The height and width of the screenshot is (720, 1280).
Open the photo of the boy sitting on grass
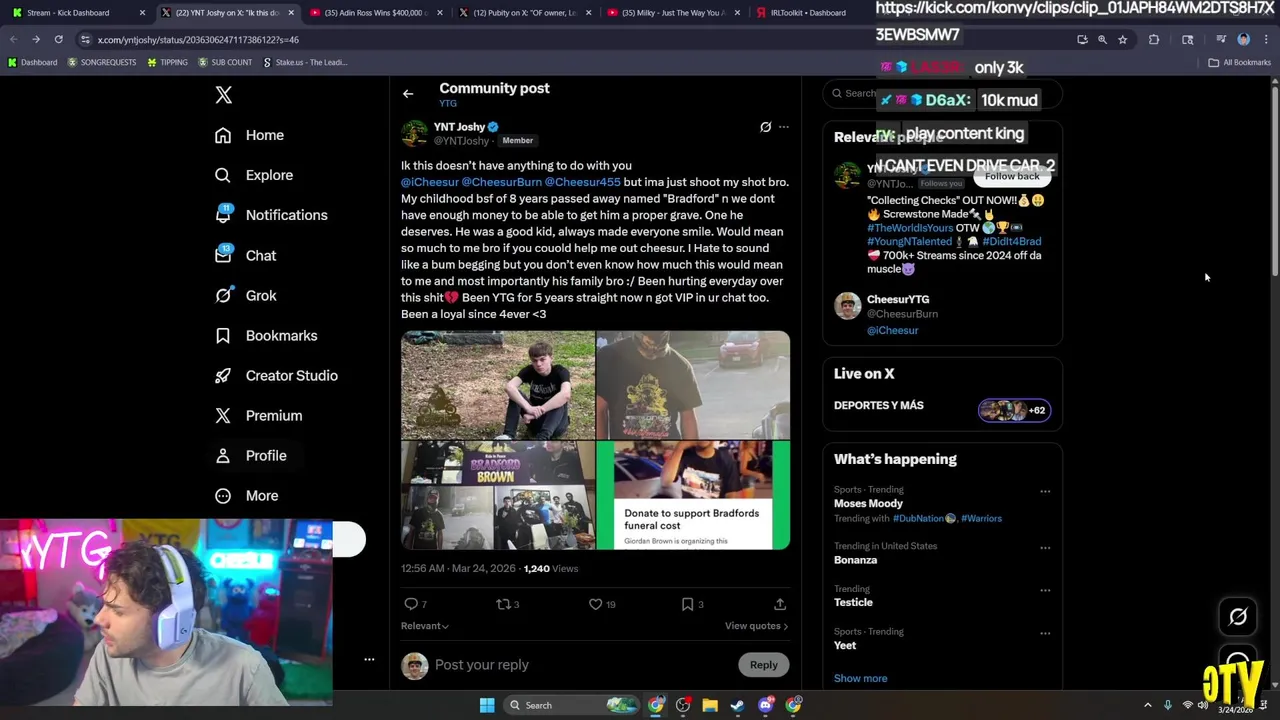[x=497, y=385]
